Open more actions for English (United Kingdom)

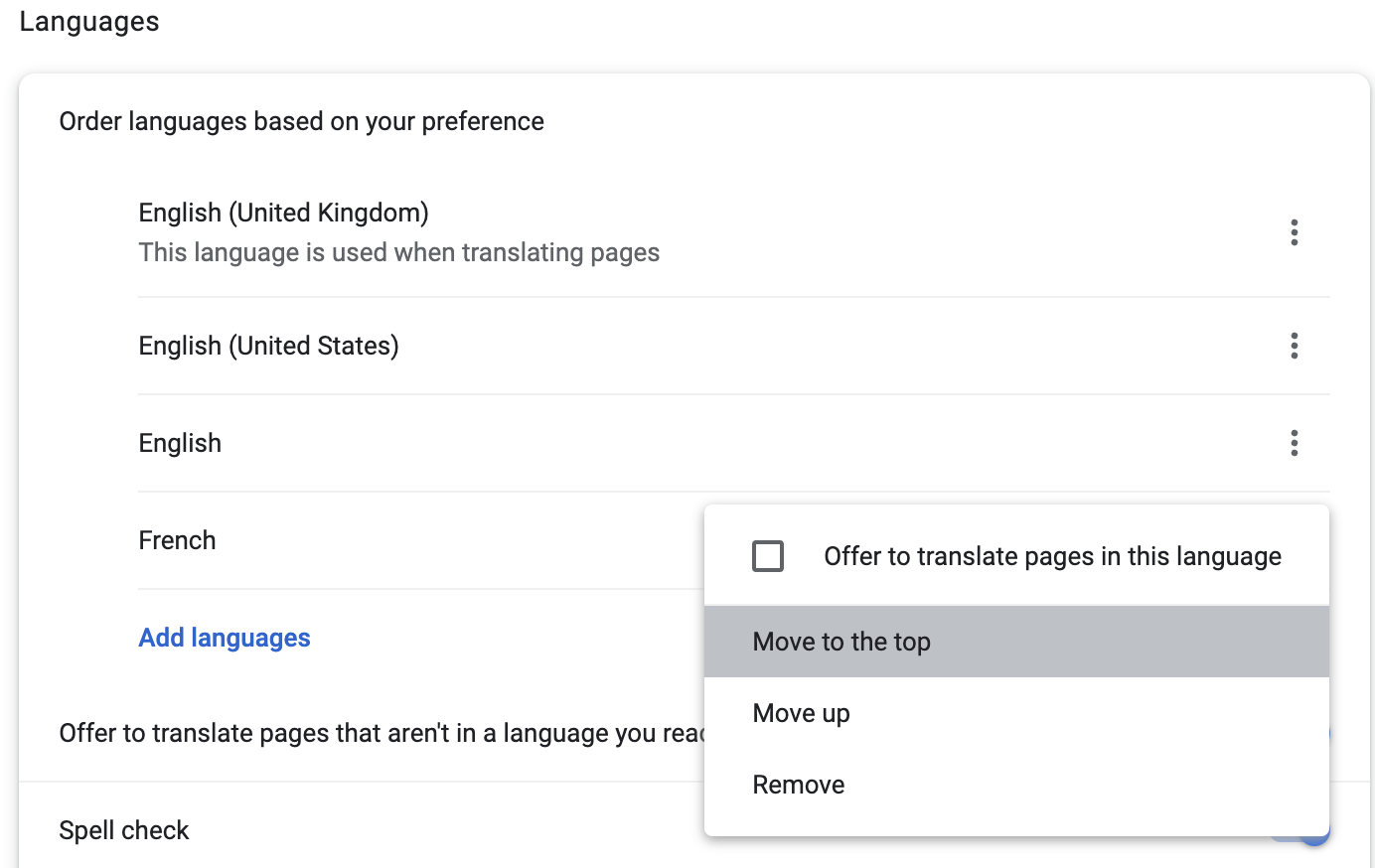pyautogui.click(x=1294, y=232)
